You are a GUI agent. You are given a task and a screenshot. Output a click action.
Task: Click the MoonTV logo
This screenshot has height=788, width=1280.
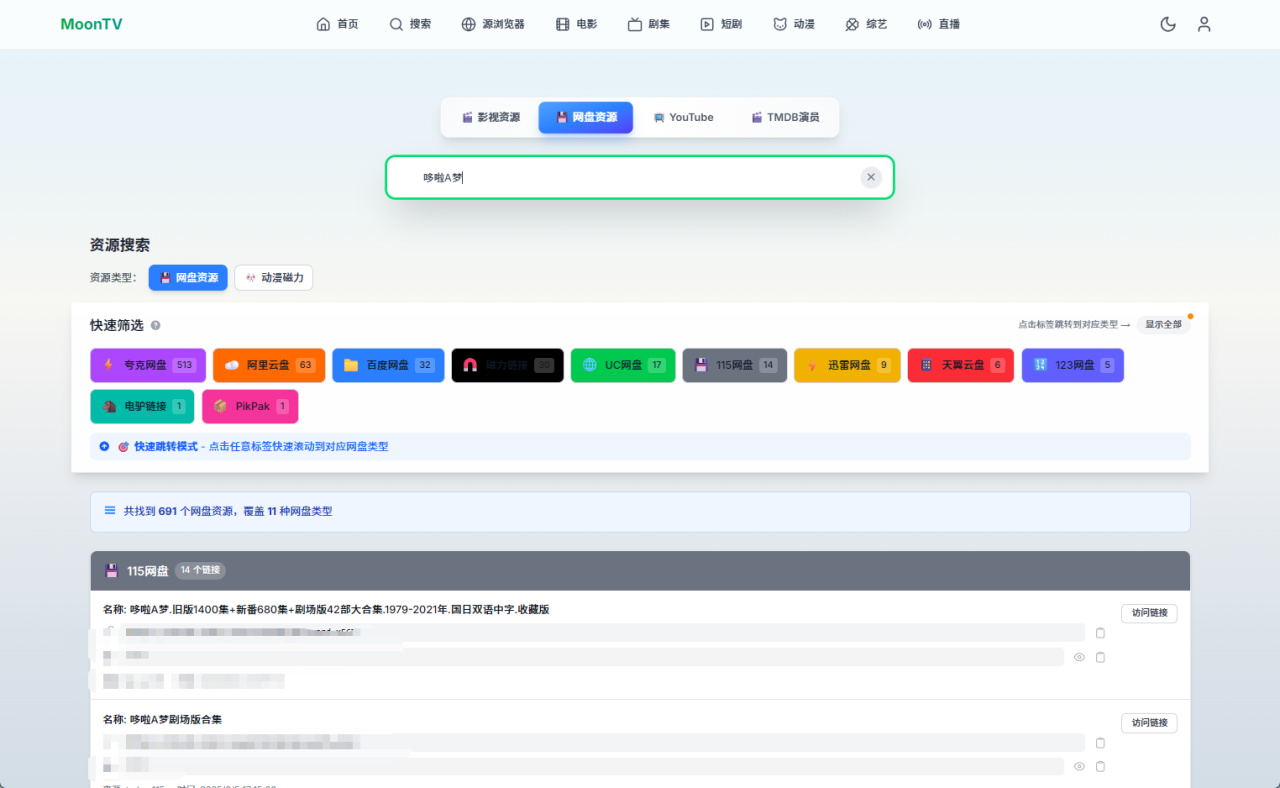pyautogui.click(x=91, y=24)
